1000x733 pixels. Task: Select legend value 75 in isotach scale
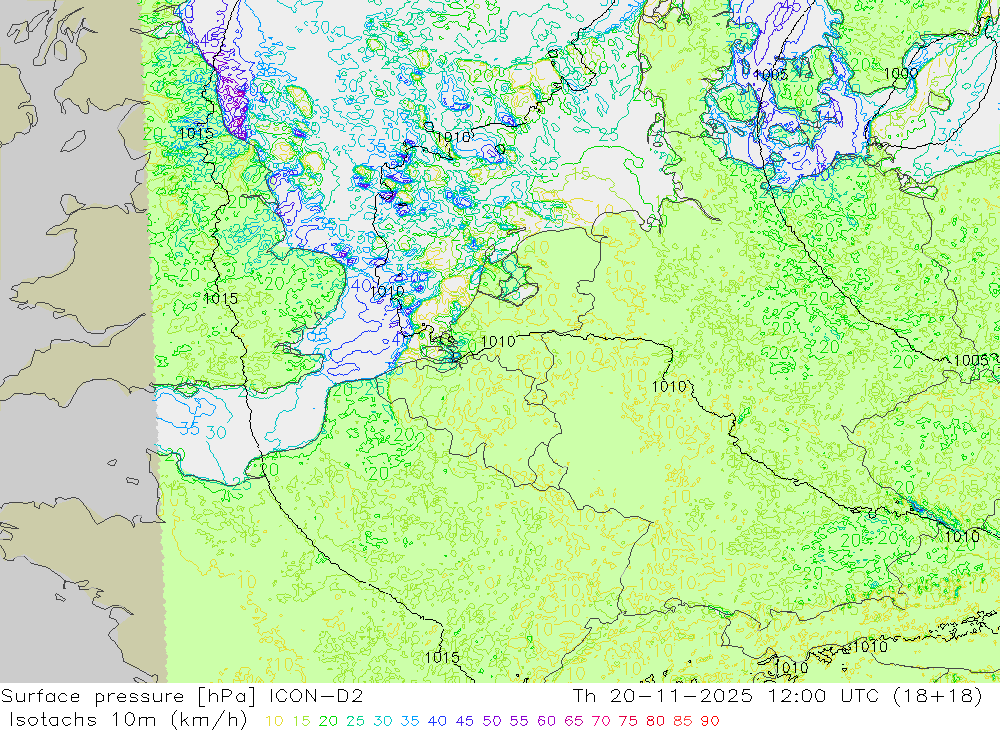tap(628, 721)
